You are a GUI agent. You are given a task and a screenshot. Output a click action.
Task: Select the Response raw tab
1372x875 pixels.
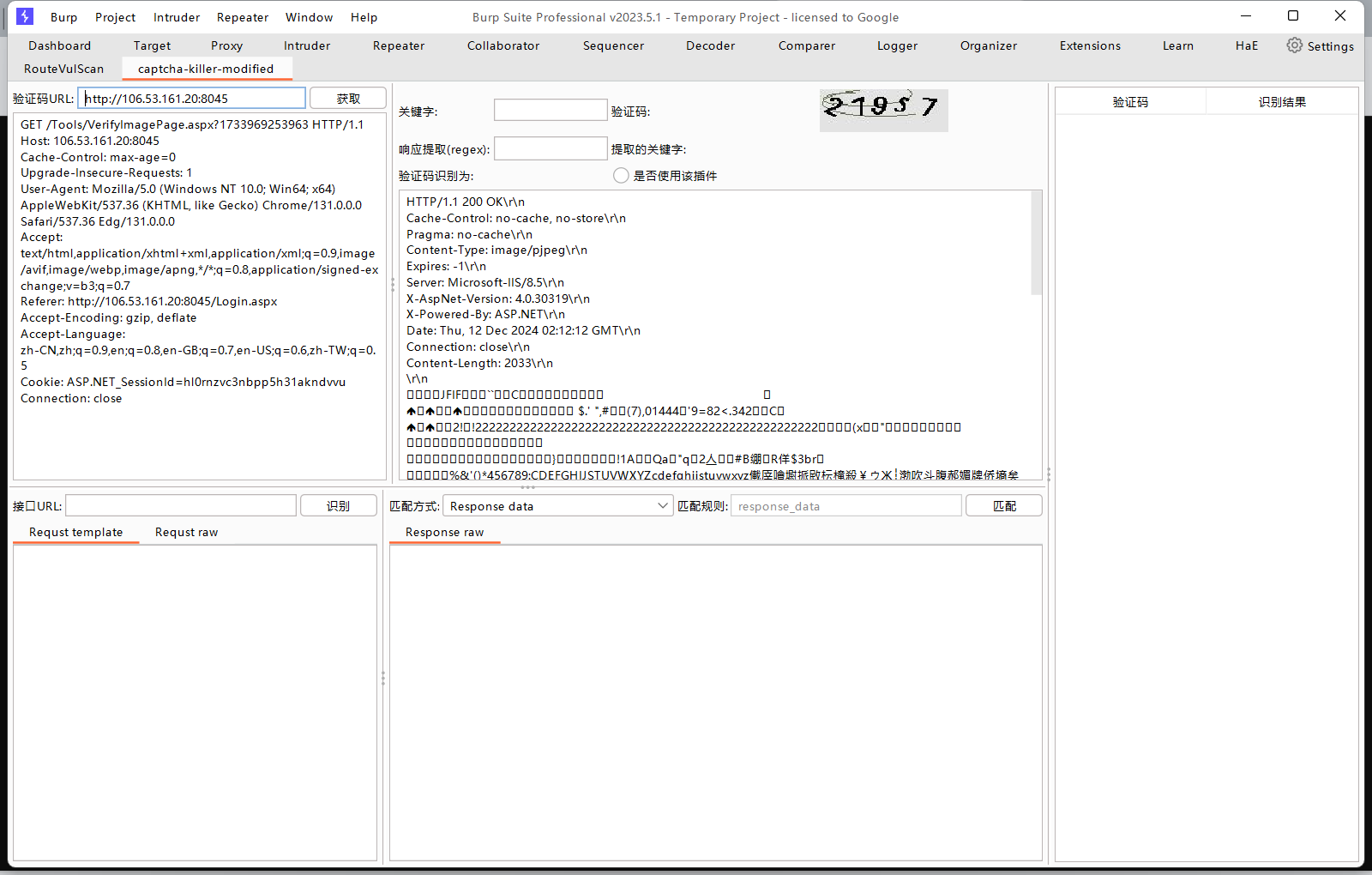pyautogui.click(x=444, y=532)
